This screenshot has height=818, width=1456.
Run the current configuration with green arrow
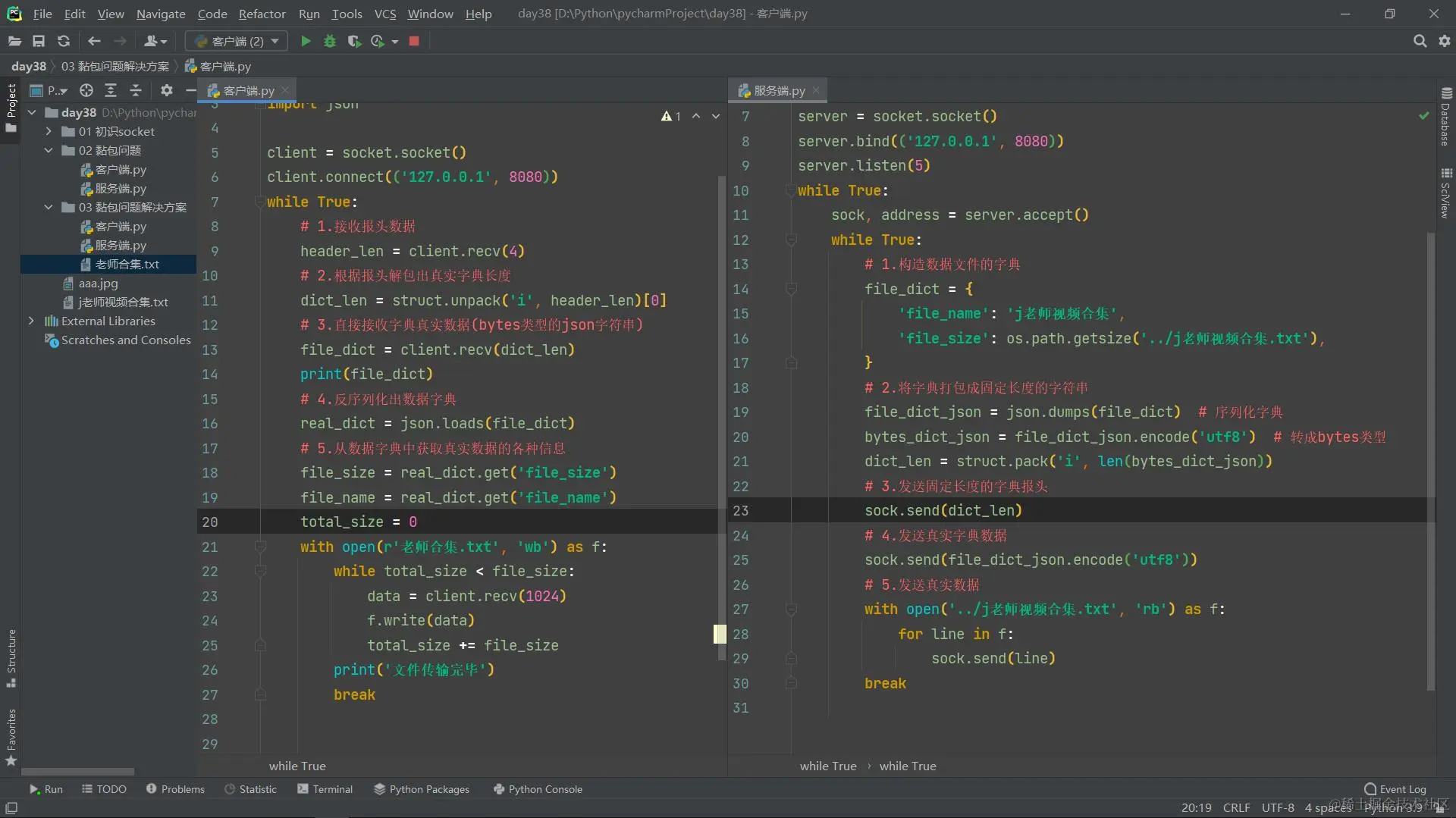pos(306,41)
